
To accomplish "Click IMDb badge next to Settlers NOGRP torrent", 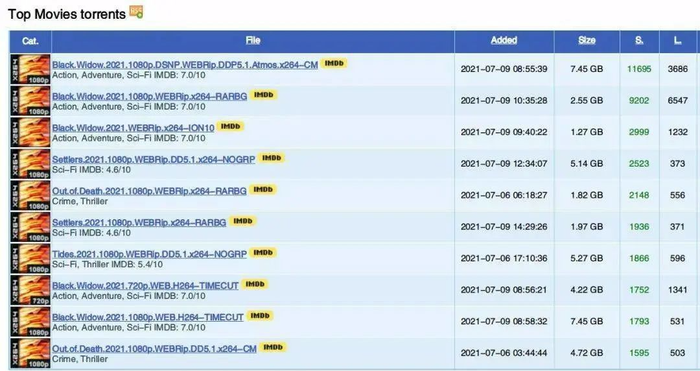I will (x=271, y=158).
